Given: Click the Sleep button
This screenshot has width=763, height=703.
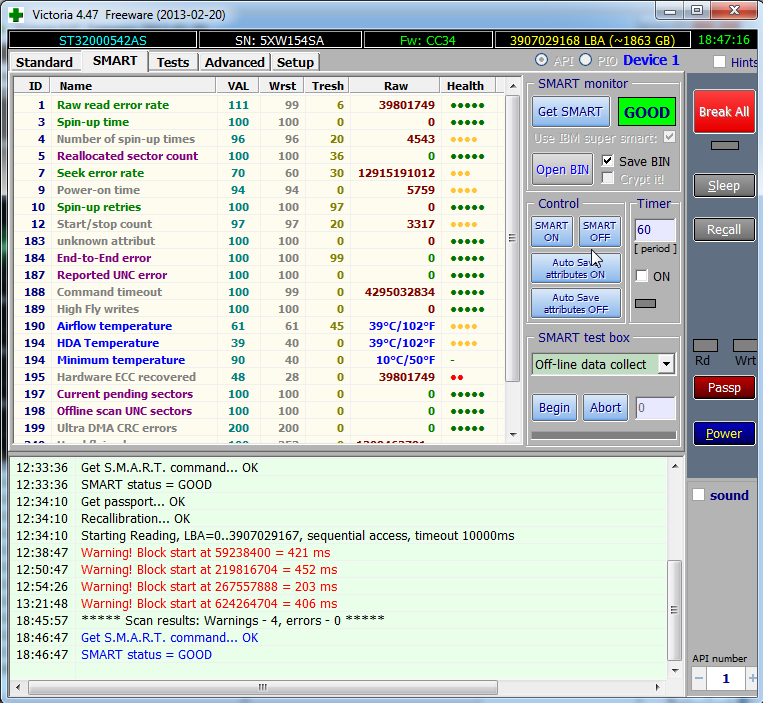Looking at the screenshot, I should 724,185.
